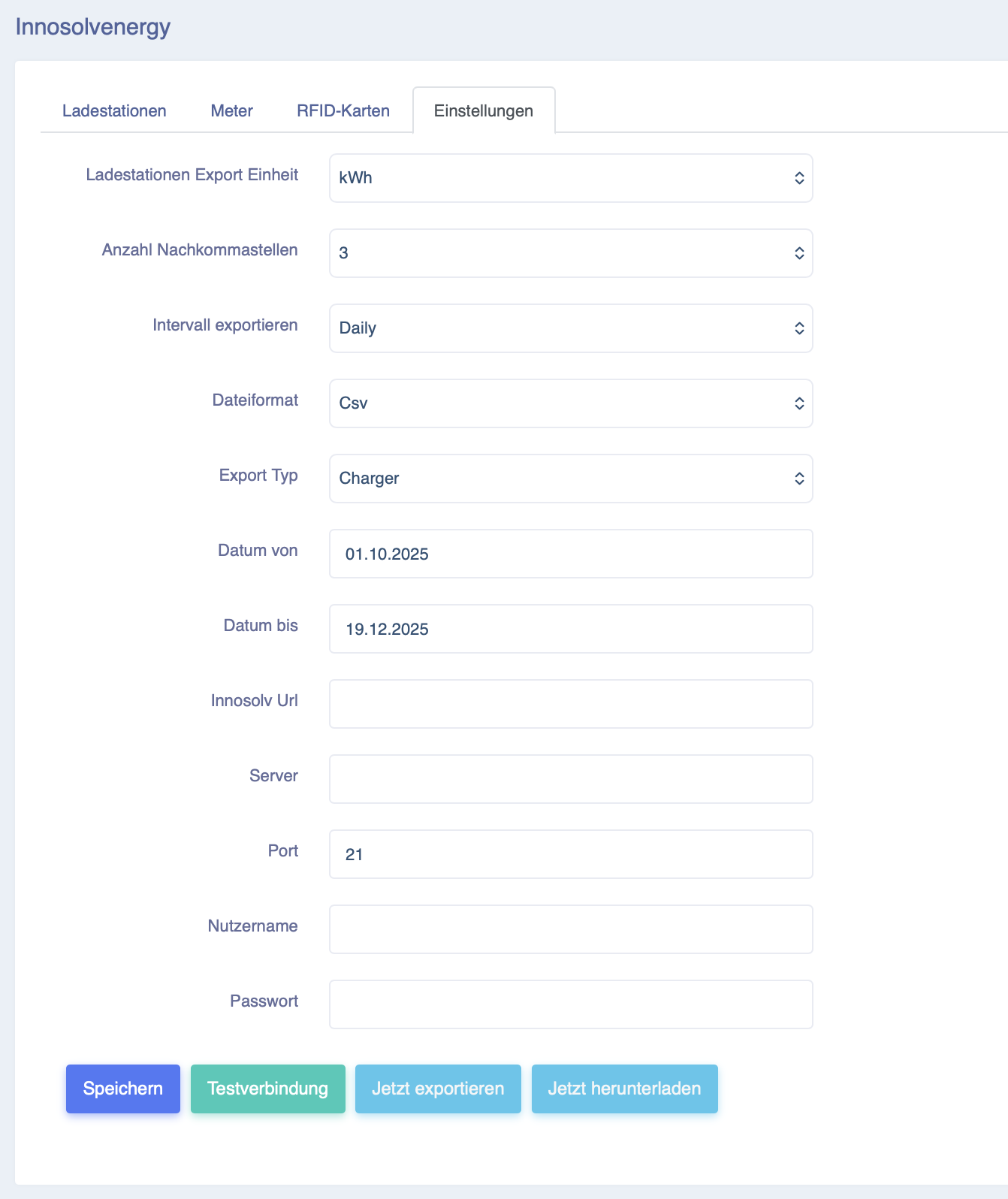Select the Einstellungen tab
The width and height of the screenshot is (1008, 1199).
483,111
